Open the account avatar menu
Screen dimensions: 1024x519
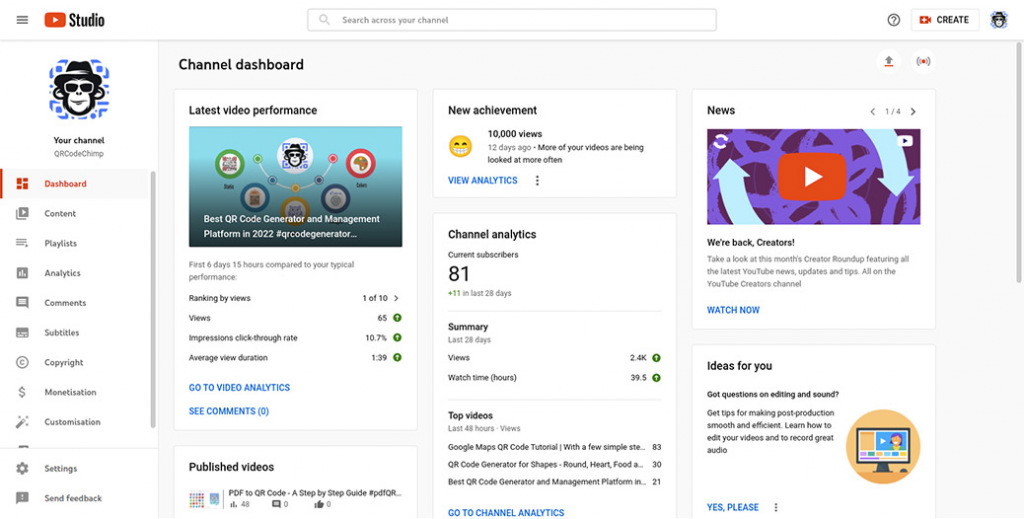click(999, 20)
